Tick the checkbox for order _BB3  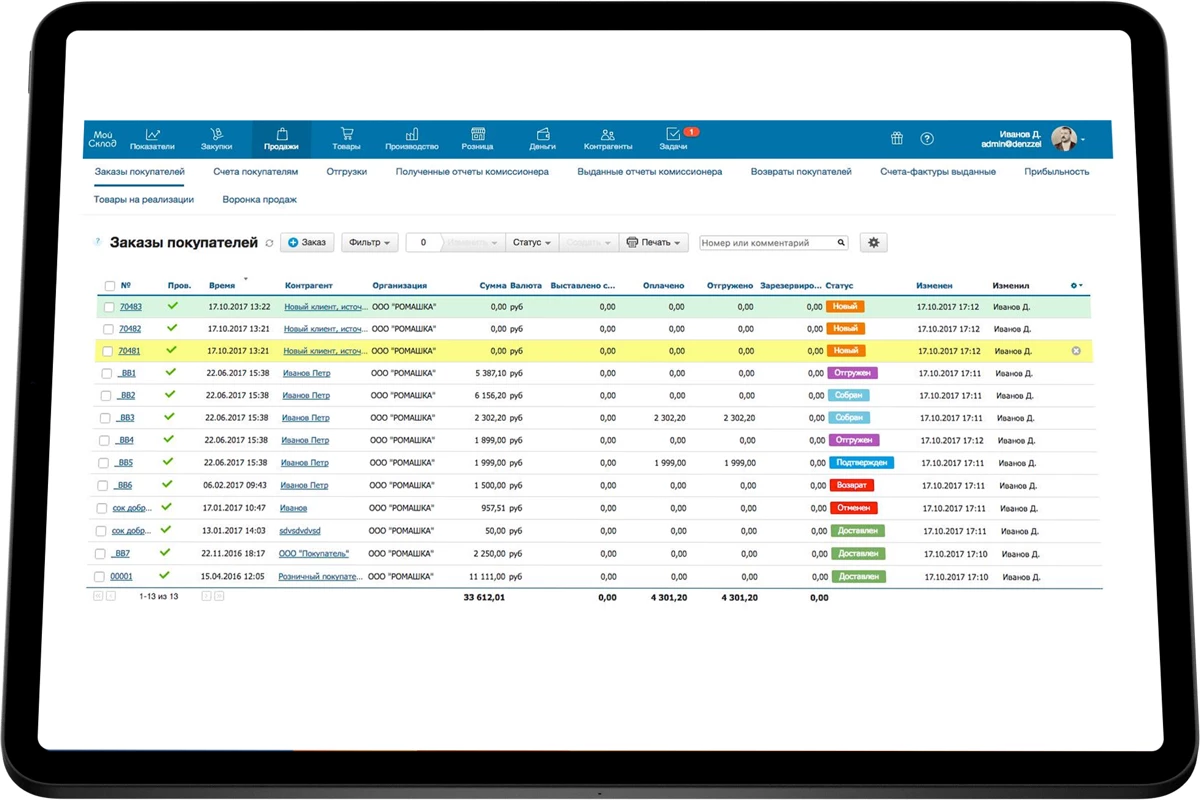coord(105,418)
